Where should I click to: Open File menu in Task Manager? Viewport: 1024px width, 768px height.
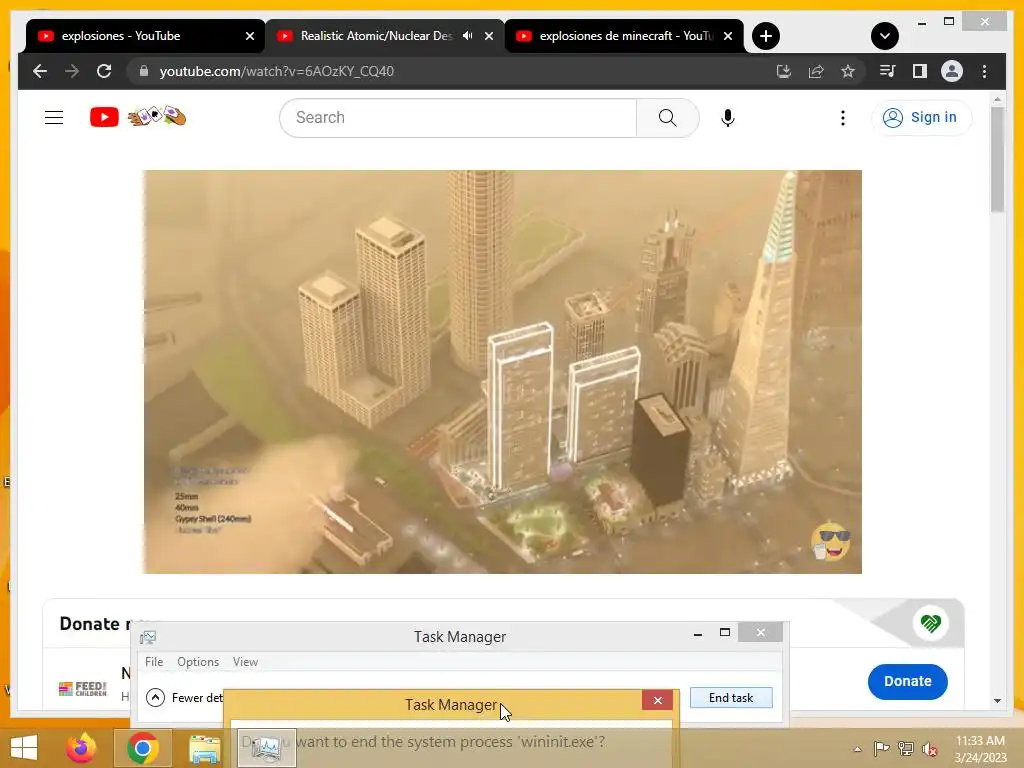pyautogui.click(x=154, y=662)
